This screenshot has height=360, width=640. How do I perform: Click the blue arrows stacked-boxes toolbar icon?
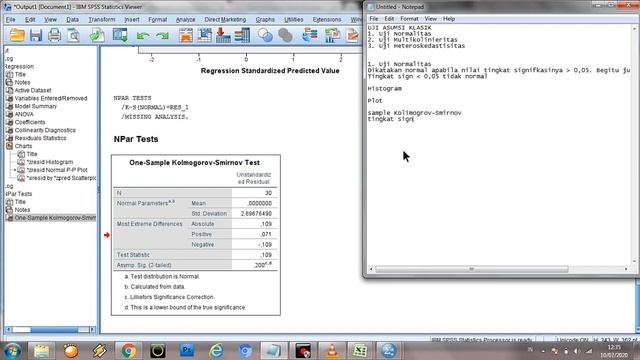tap(310, 36)
